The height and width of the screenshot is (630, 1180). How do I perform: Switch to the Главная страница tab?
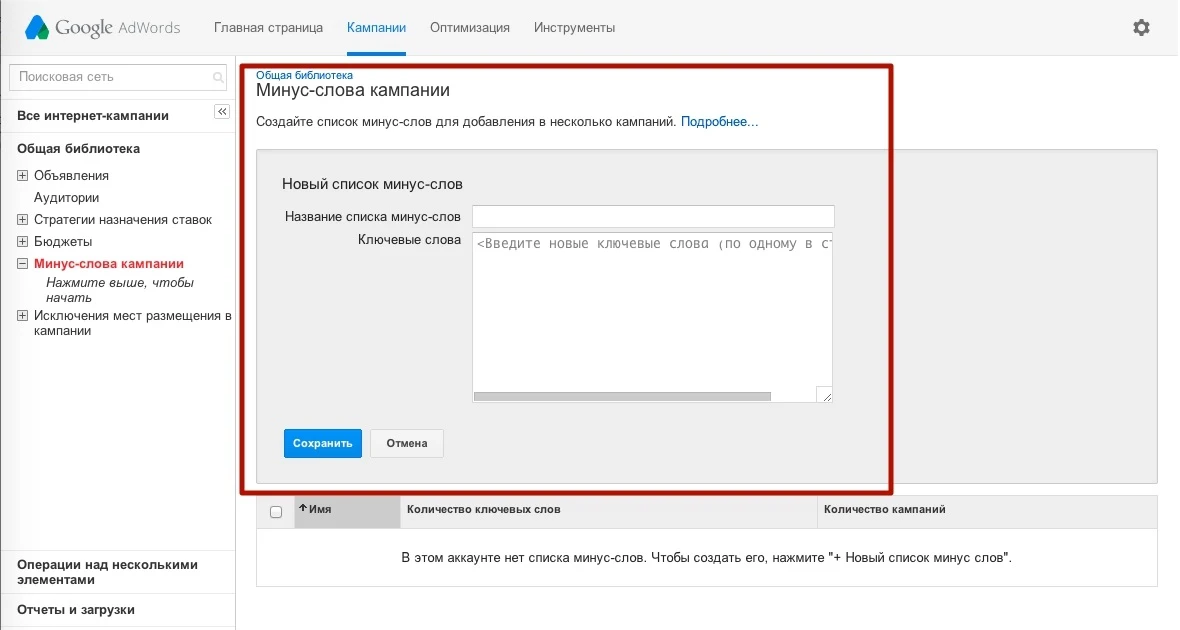pyautogui.click(x=268, y=28)
